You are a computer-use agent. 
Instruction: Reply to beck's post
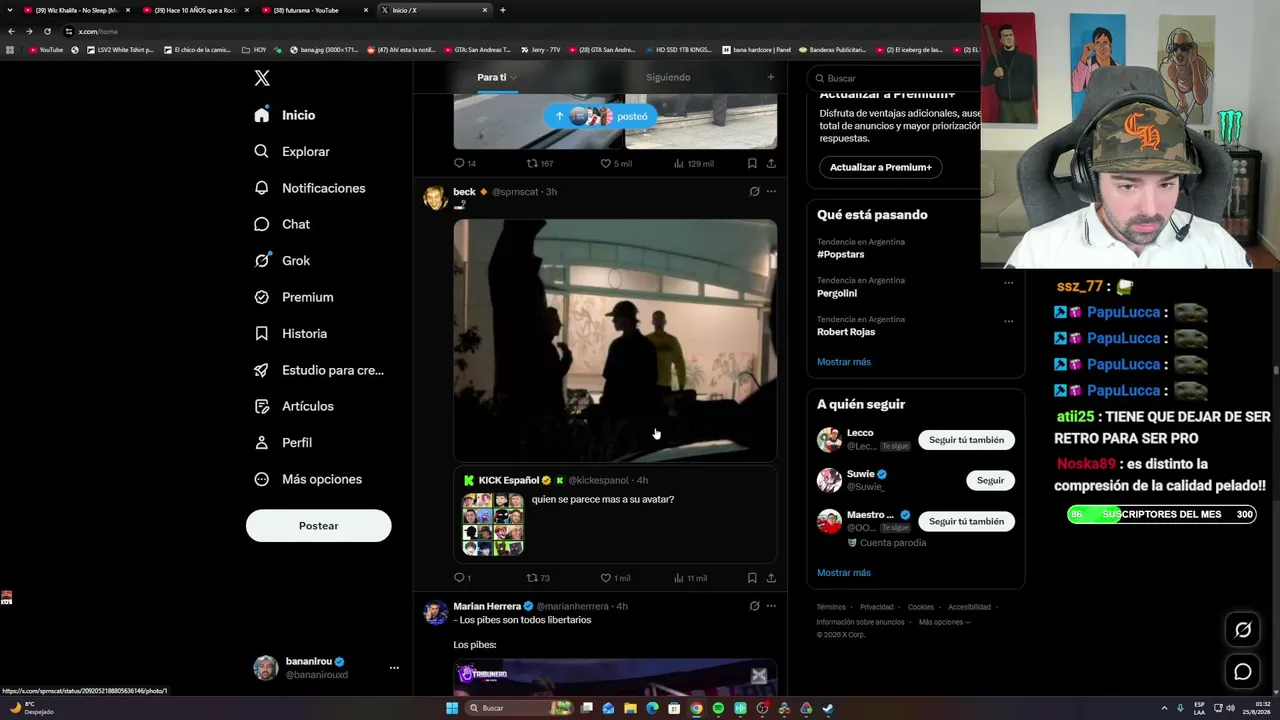tap(462, 578)
